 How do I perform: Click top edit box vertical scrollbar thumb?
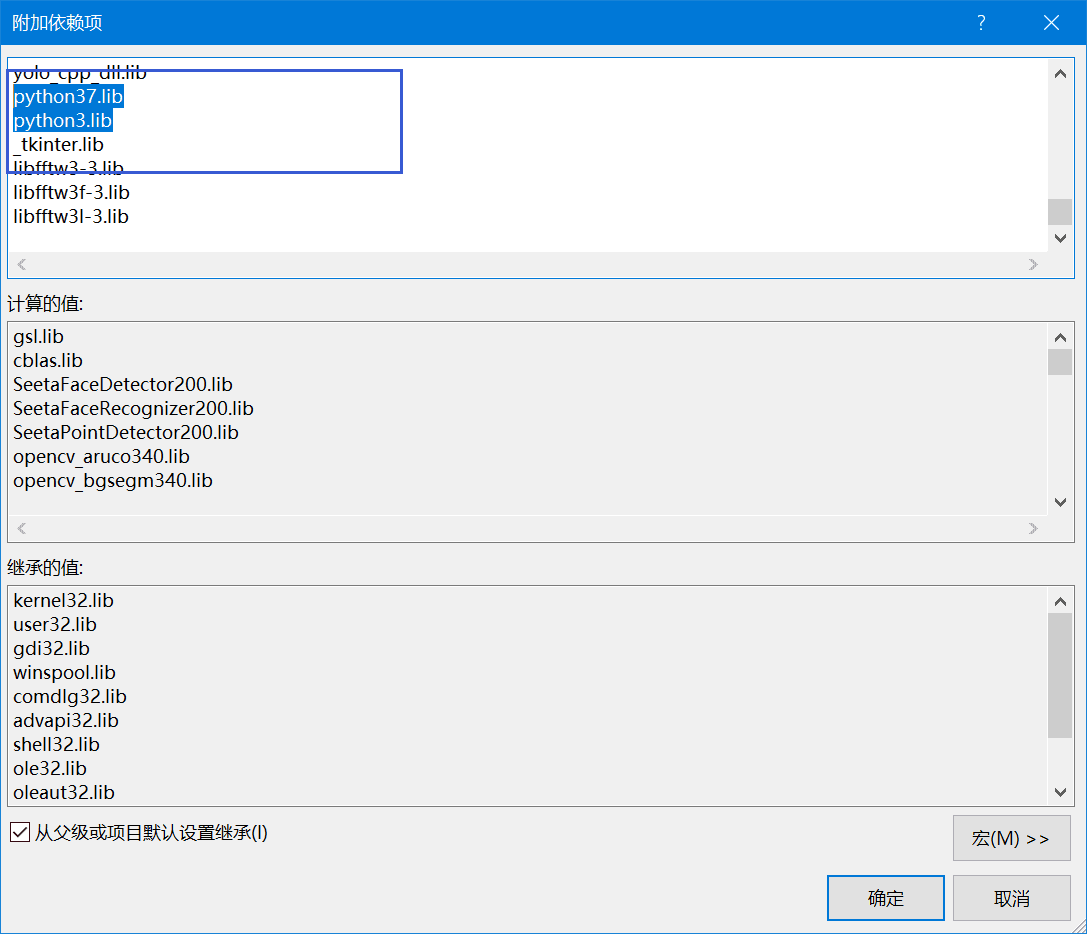(1060, 212)
